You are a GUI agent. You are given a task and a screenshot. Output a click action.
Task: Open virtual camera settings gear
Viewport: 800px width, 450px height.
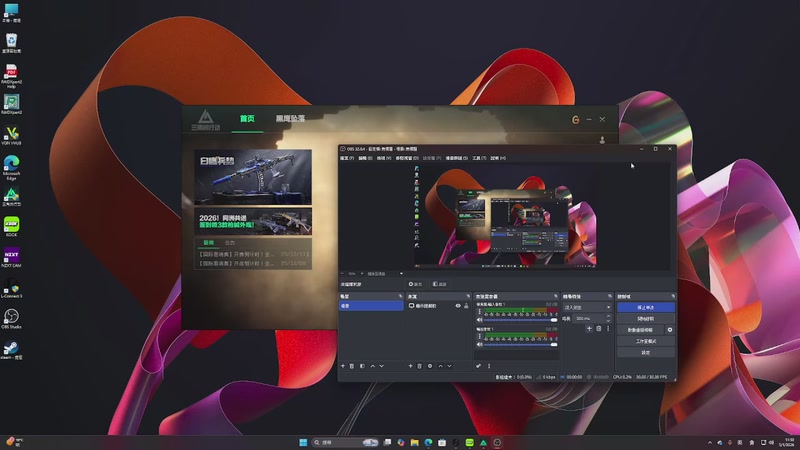(x=670, y=330)
